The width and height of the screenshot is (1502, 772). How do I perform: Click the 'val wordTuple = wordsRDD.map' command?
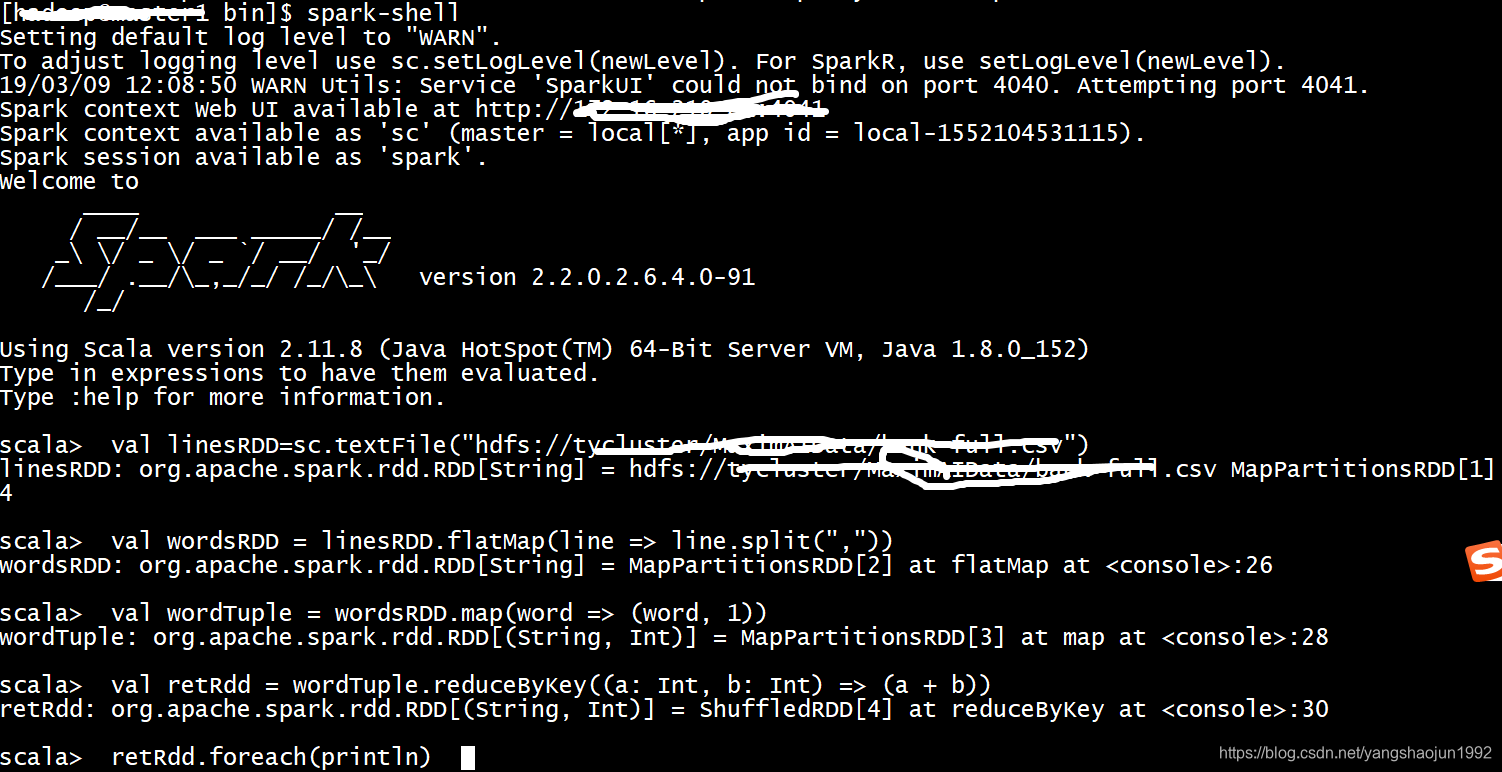[x=439, y=613]
